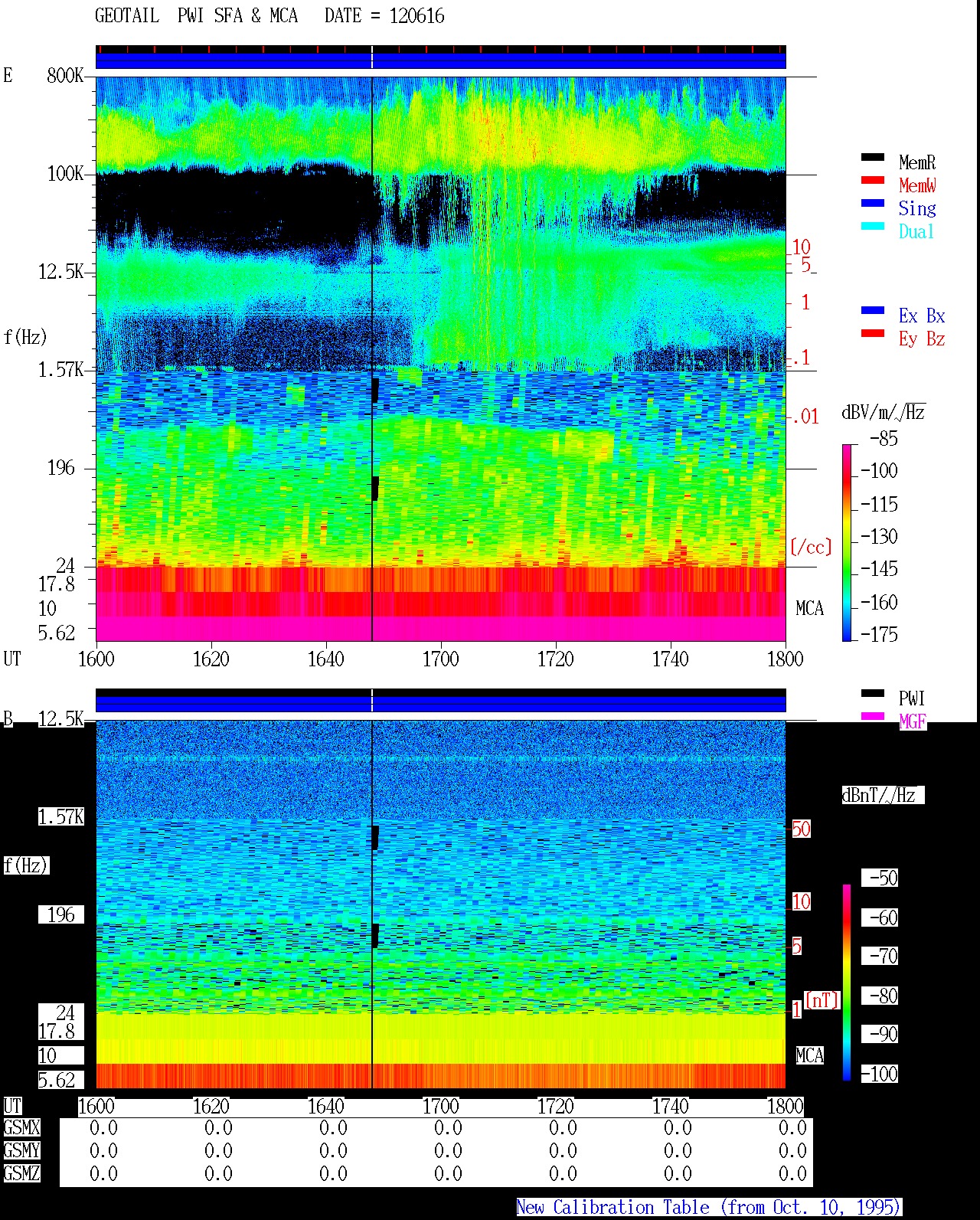
Task: Select the -85 color scale value
Action: coord(884,439)
